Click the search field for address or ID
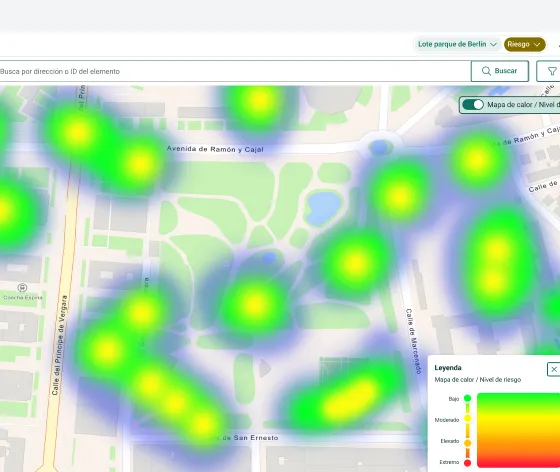 234,71
